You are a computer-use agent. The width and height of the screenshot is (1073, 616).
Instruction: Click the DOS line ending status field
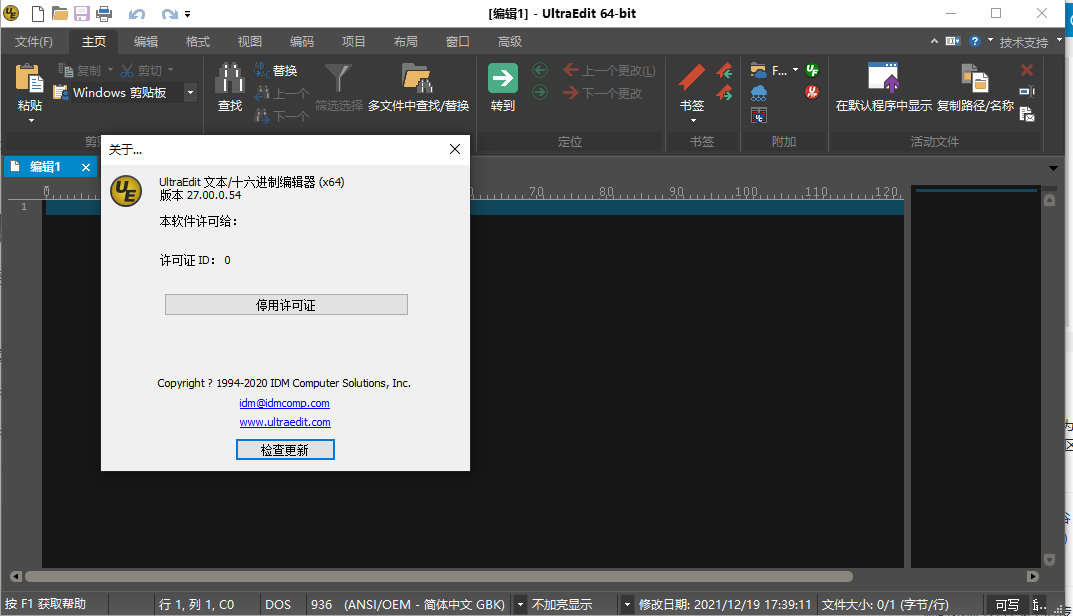pyautogui.click(x=278, y=604)
